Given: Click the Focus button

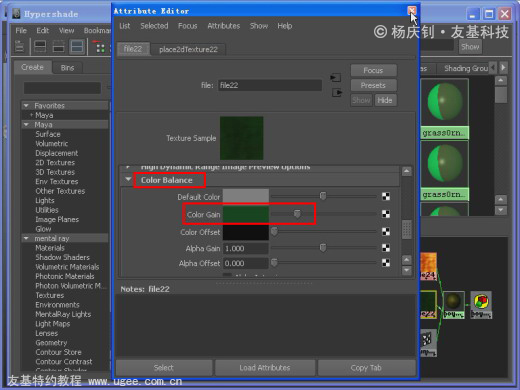Looking at the screenshot, I should [373, 70].
